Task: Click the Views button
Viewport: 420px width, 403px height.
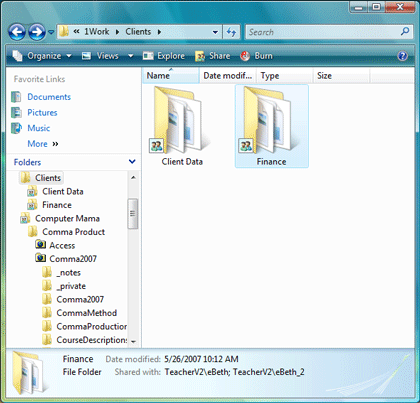Action: tap(100, 56)
